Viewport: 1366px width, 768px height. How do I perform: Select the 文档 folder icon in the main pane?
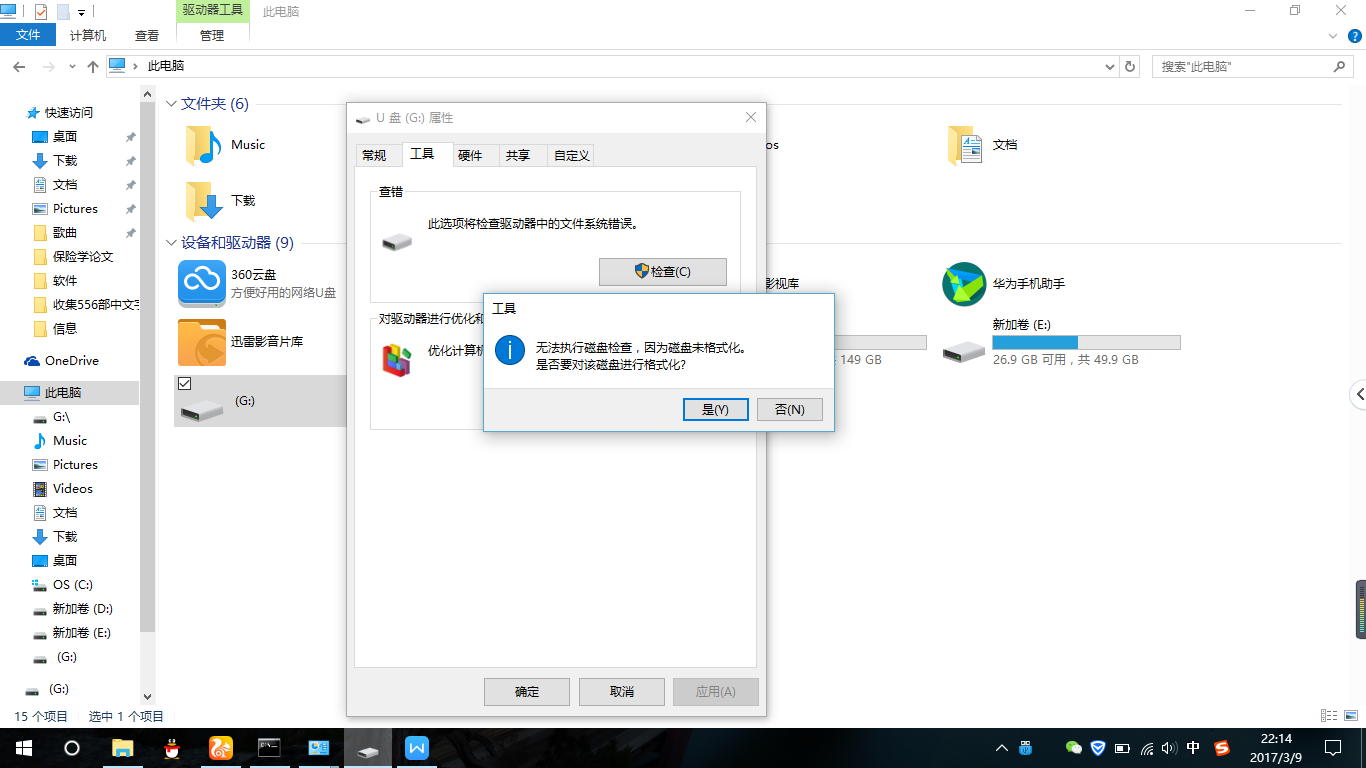pyautogui.click(x=966, y=145)
